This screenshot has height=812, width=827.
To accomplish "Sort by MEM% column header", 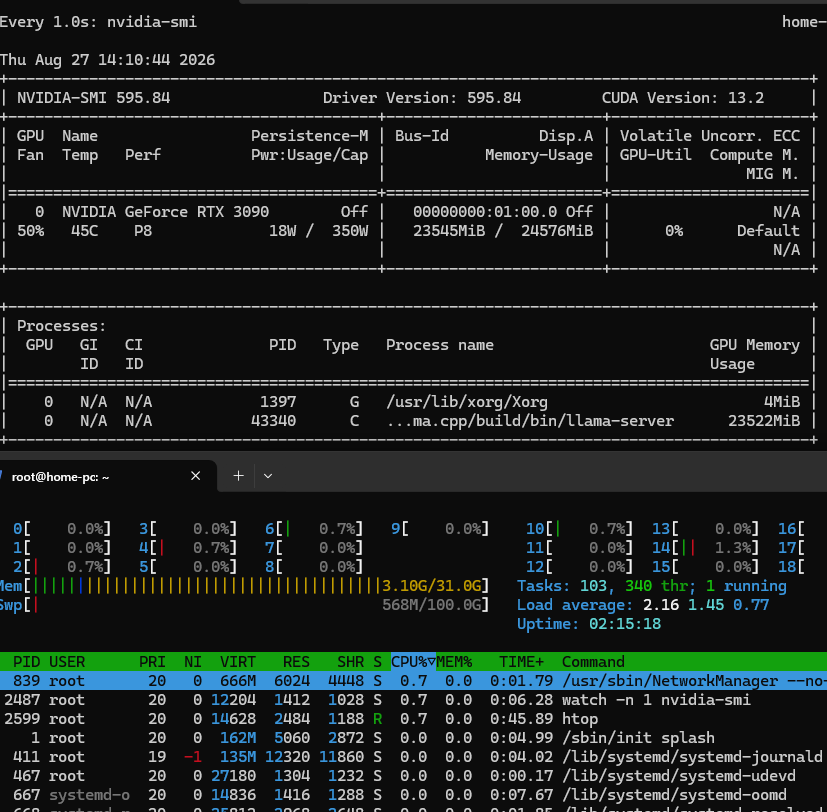I will click(x=454, y=661).
